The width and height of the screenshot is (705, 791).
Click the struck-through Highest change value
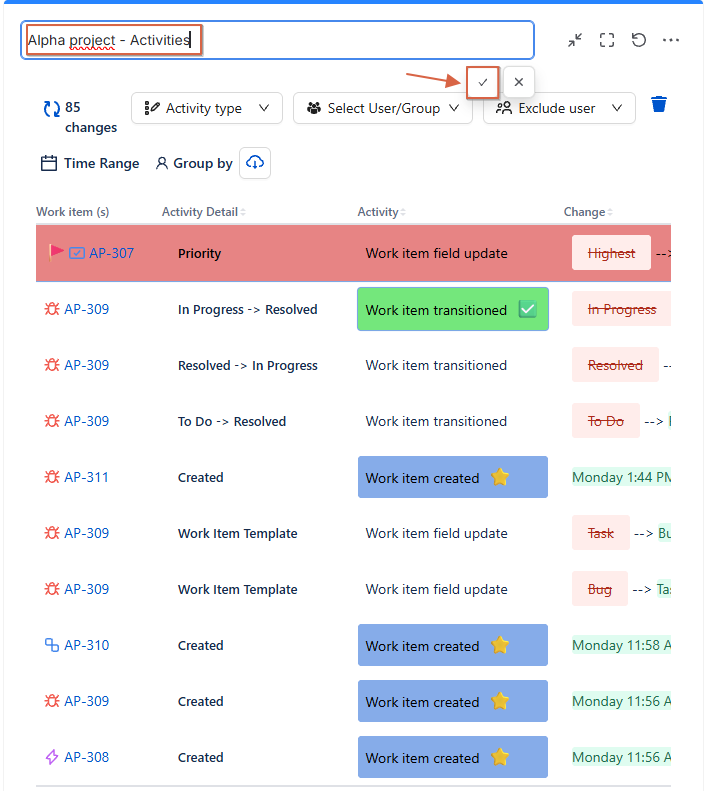(x=611, y=253)
